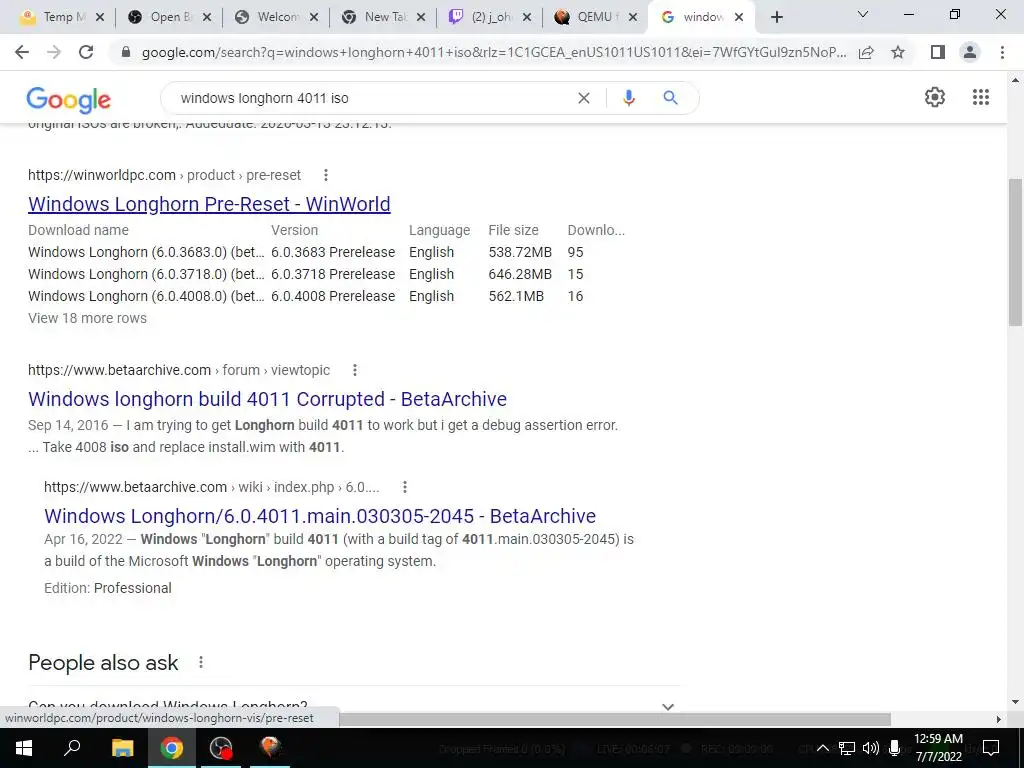Click View 18 more rows
Viewport: 1024px width, 768px height.
point(88,318)
